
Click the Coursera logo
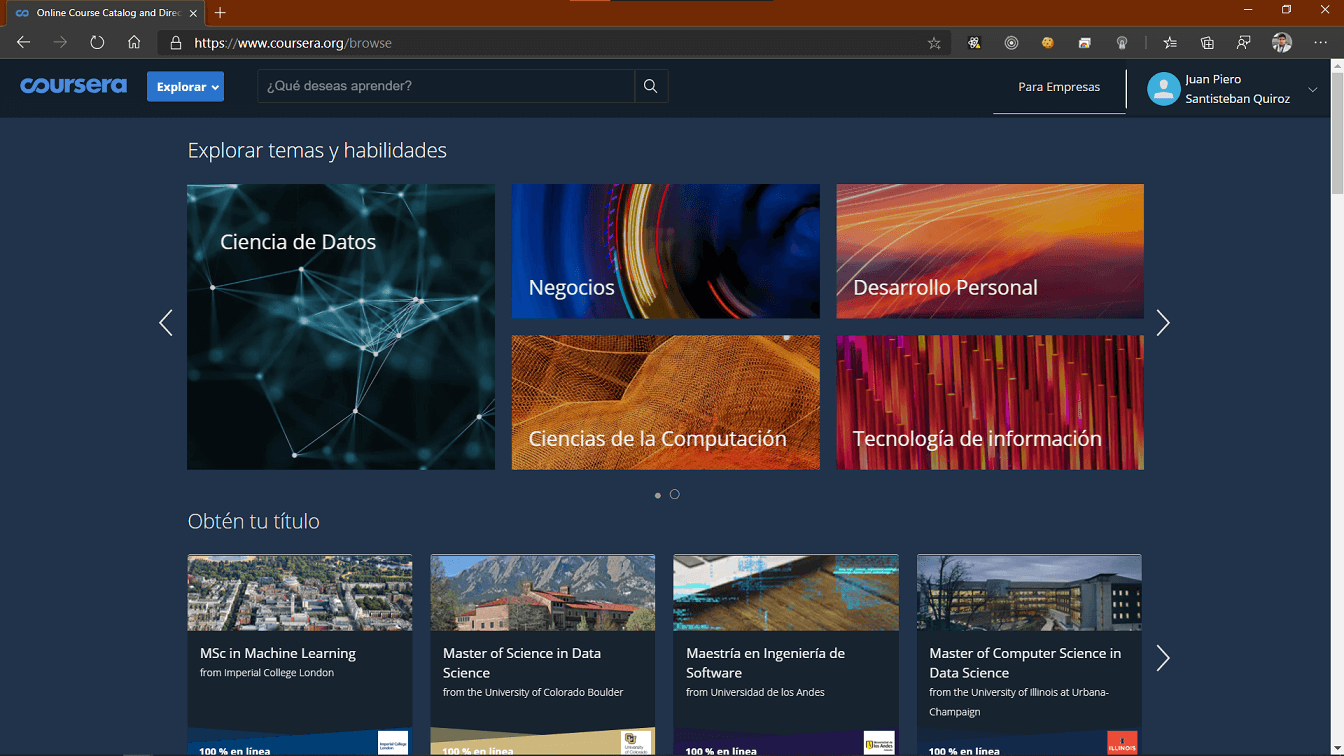(73, 86)
